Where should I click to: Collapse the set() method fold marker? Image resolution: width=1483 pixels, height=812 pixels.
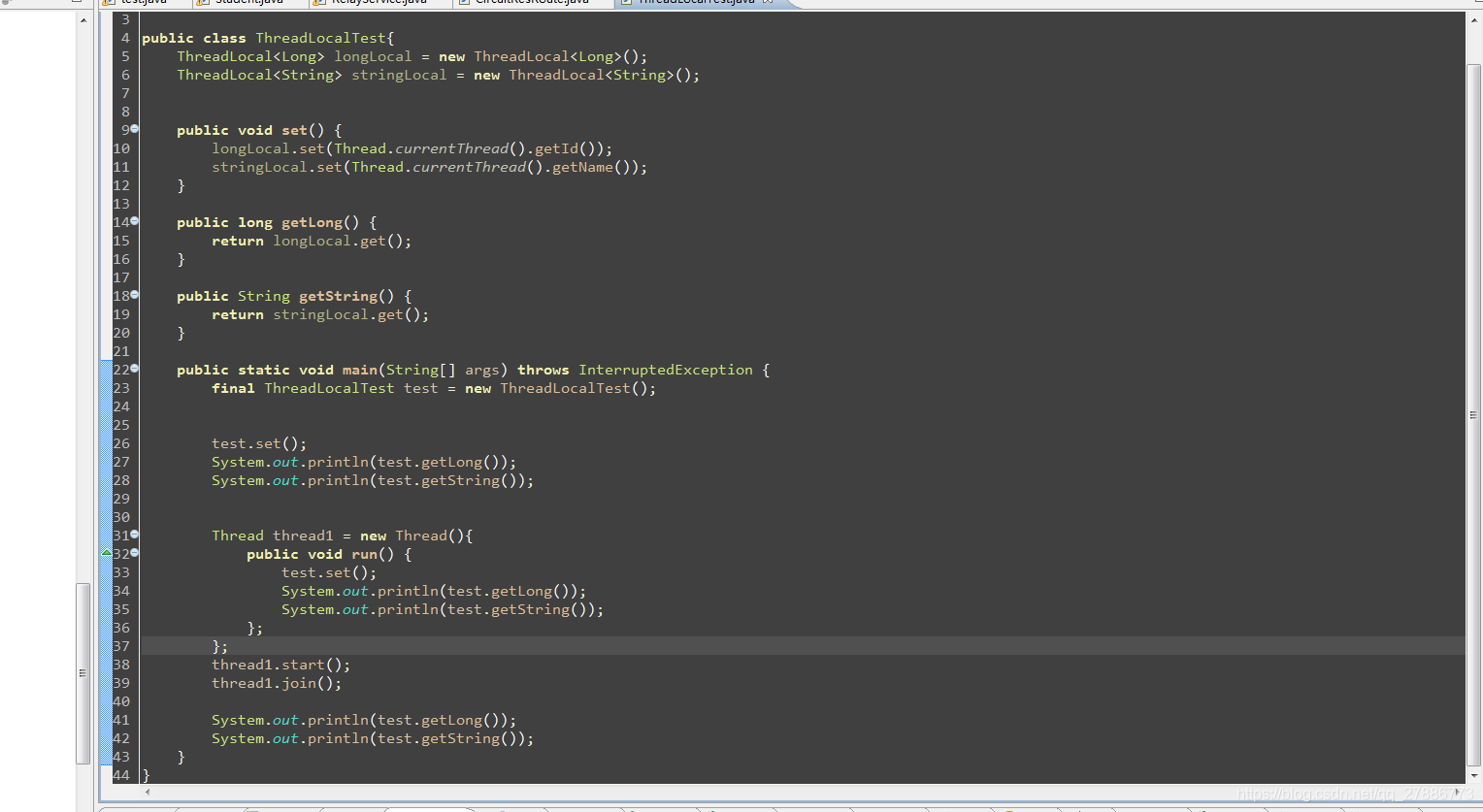click(x=133, y=129)
